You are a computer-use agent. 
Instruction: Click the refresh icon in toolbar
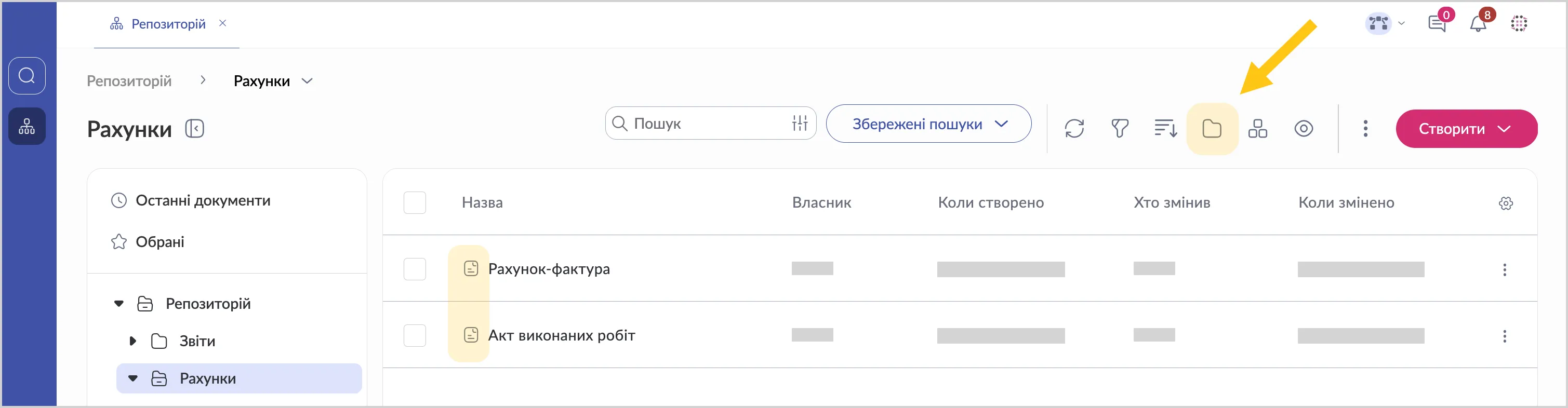[1074, 129]
